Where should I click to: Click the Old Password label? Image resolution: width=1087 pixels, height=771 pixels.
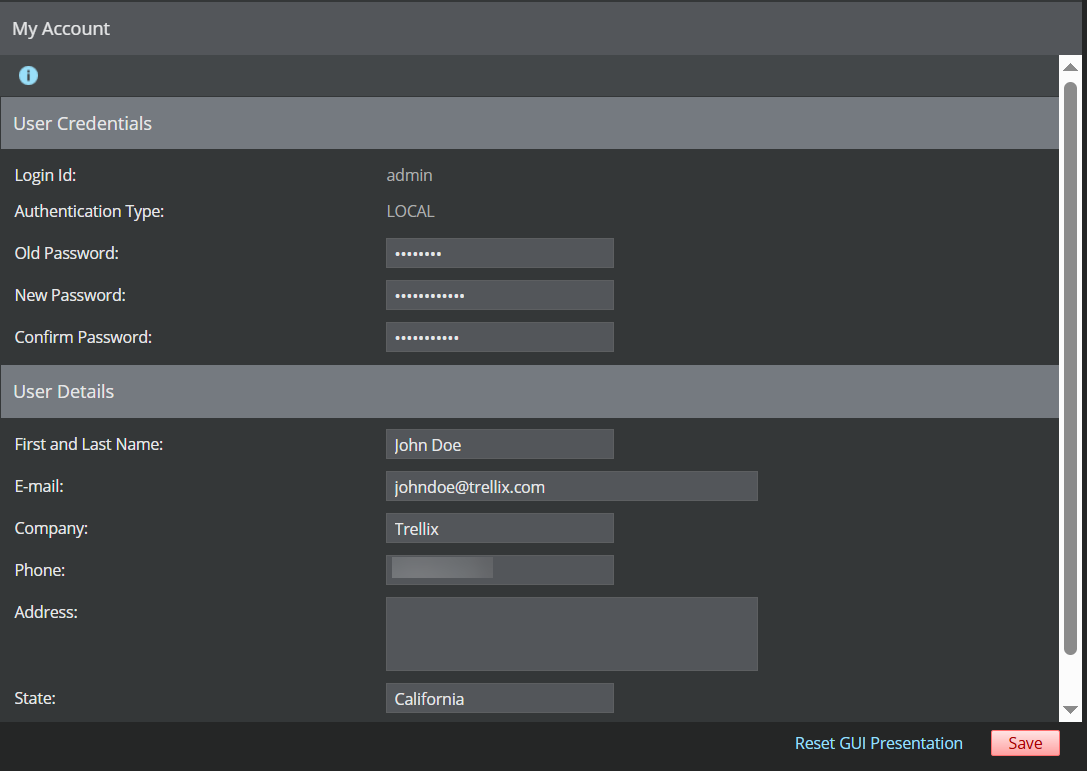pos(67,253)
